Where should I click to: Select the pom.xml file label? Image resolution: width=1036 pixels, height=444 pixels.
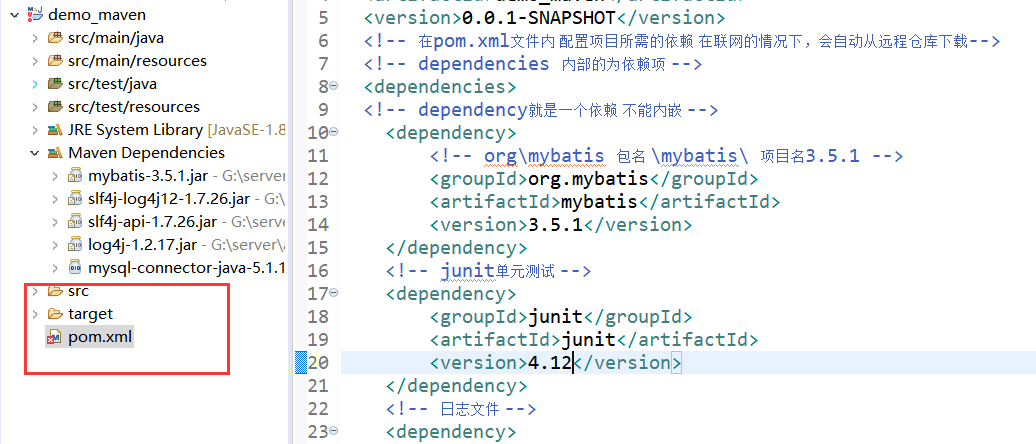pyautogui.click(x=100, y=338)
